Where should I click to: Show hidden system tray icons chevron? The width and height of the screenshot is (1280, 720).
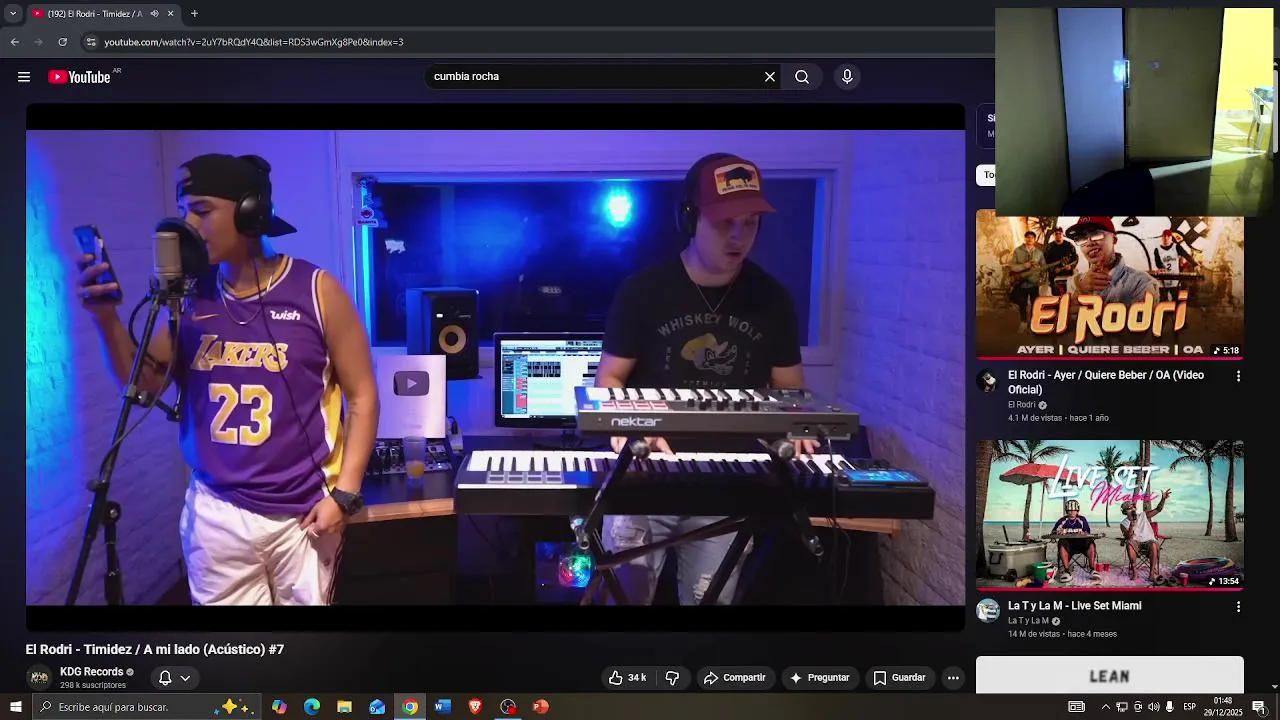coord(1105,707)
